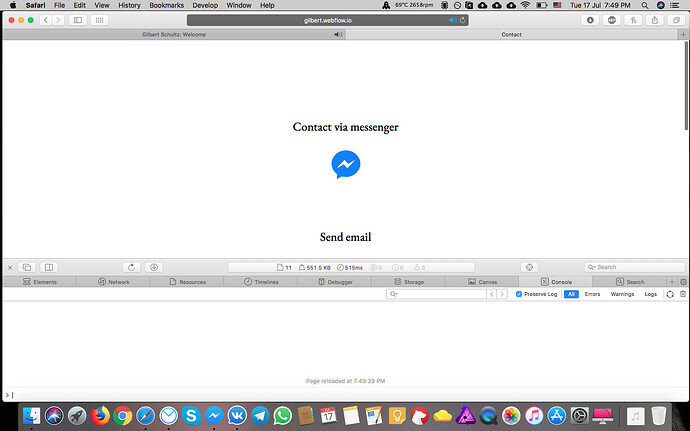This screenshot has width=690, height=431.
Task: Mute audio via the address bar speaker icon
Action: pos(452,20)
